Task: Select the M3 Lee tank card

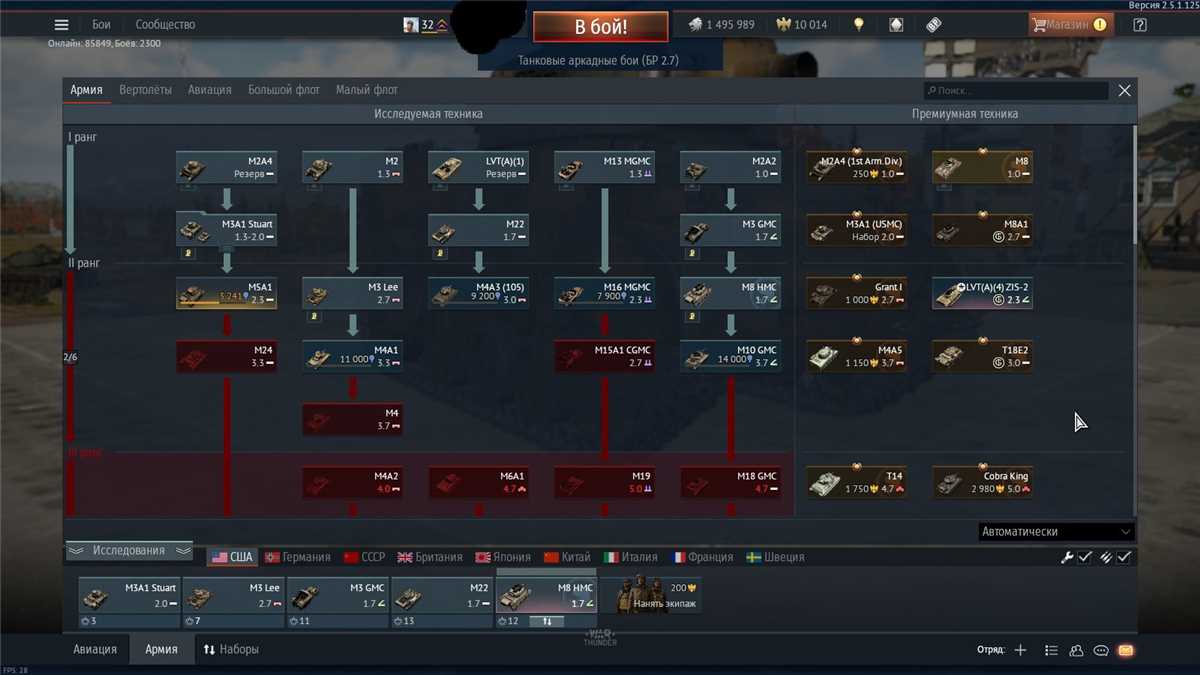Action: click(x=352, y=293)
